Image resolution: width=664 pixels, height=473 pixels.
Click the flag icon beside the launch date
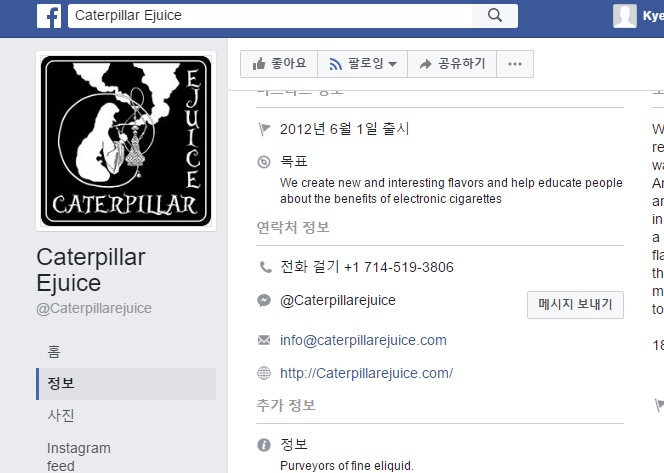(264, 129)
